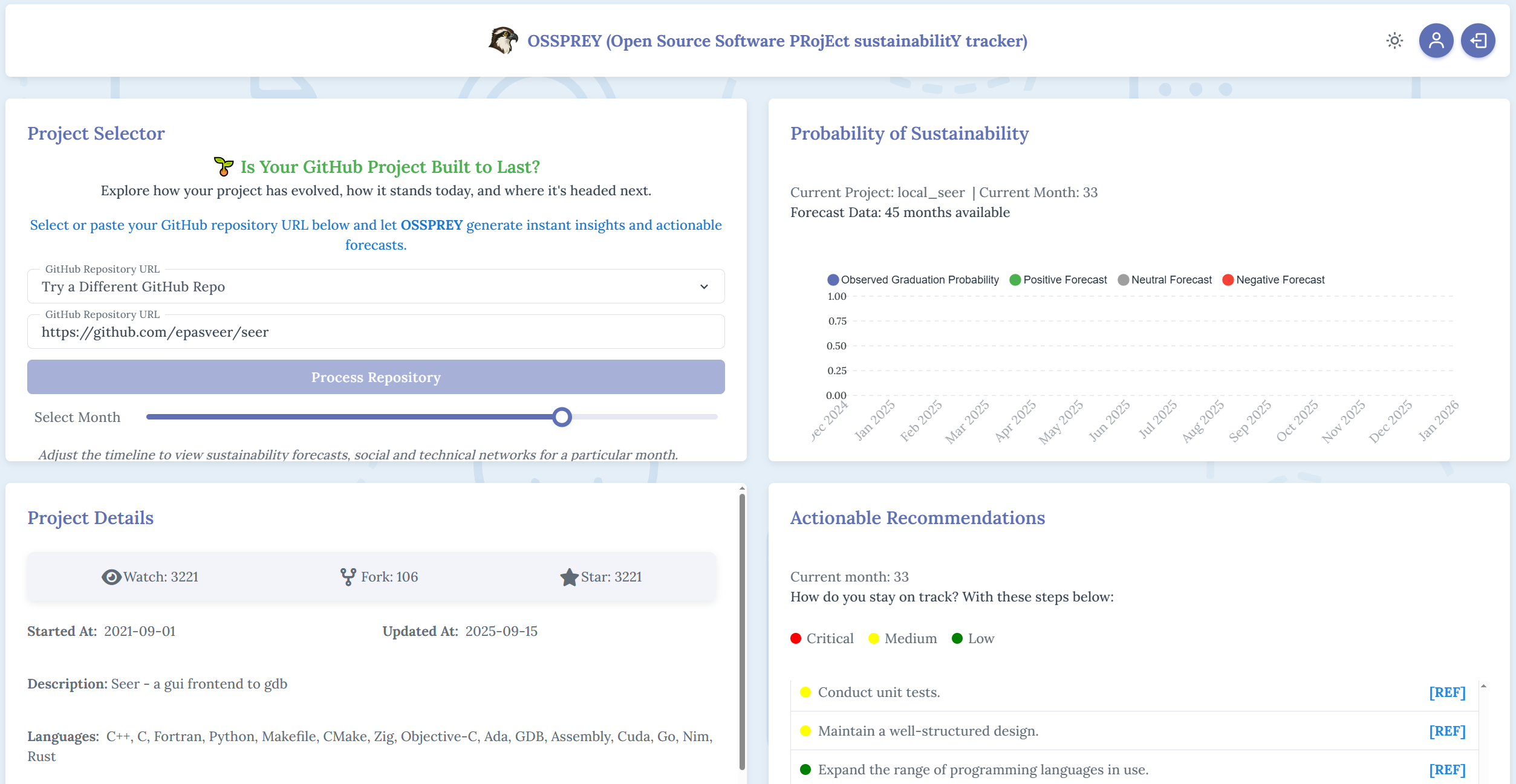Click the Watch eye icon in Project Details

pos(111,577)
